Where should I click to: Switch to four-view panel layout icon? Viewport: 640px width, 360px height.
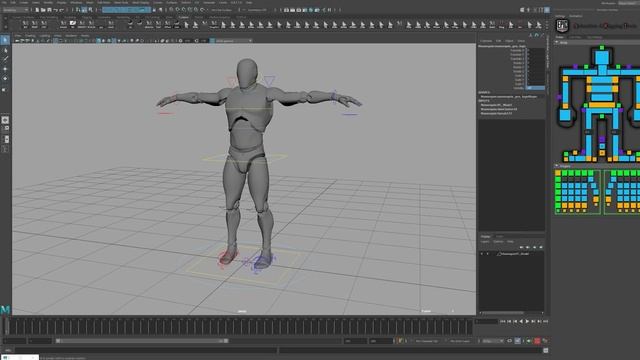pos(5,129)
